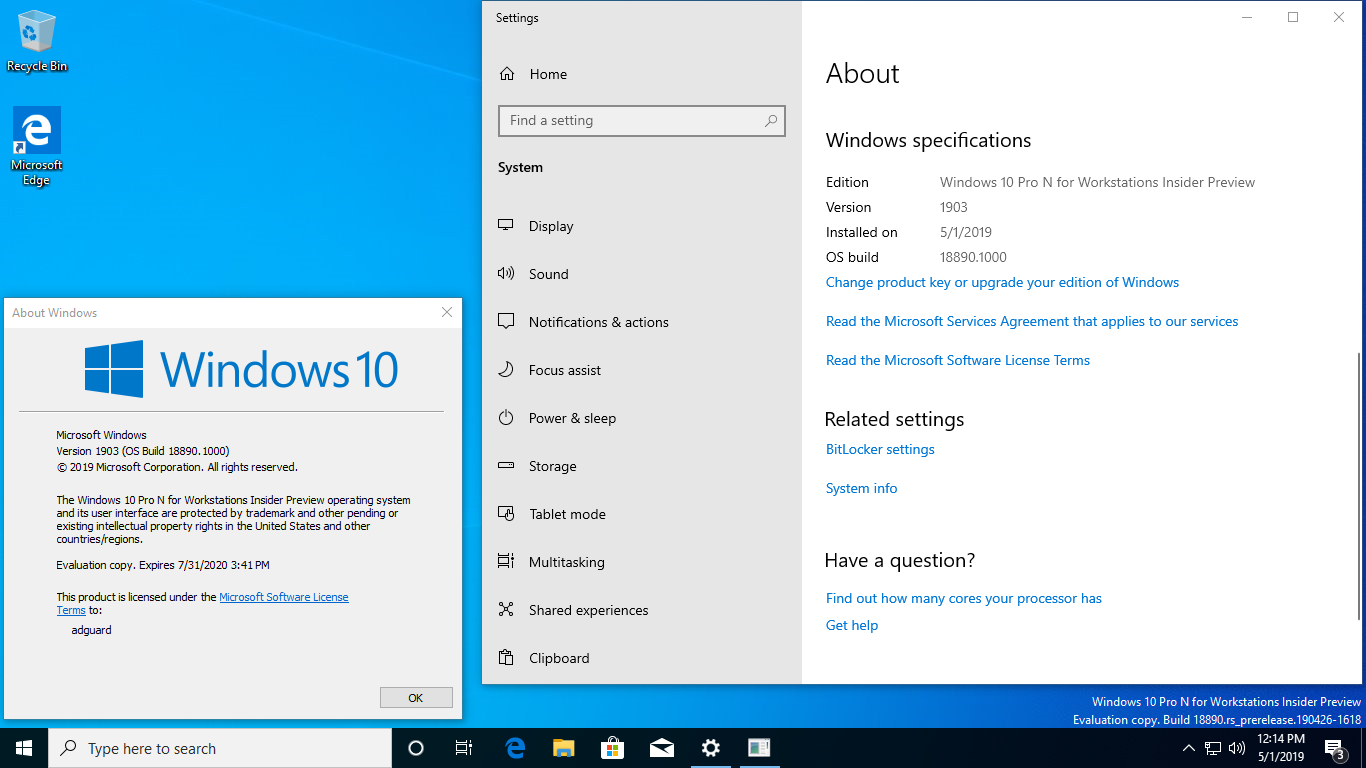1366x768 pixels.
Task: Click the BitLocker settings link
Action: click(880, 449)
